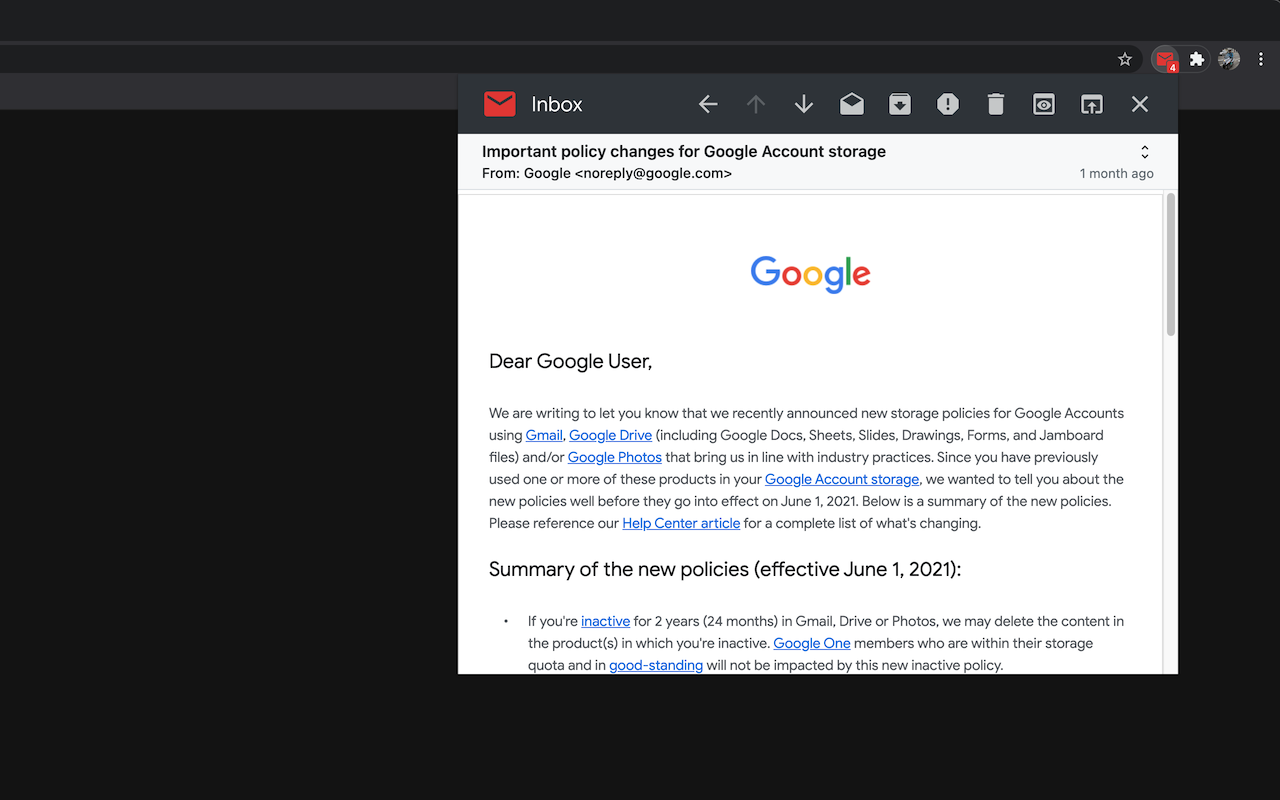The width and height of the screenshot is (1280, 800).
Task: Open the Google Photos link
Action: pos(614,457)
